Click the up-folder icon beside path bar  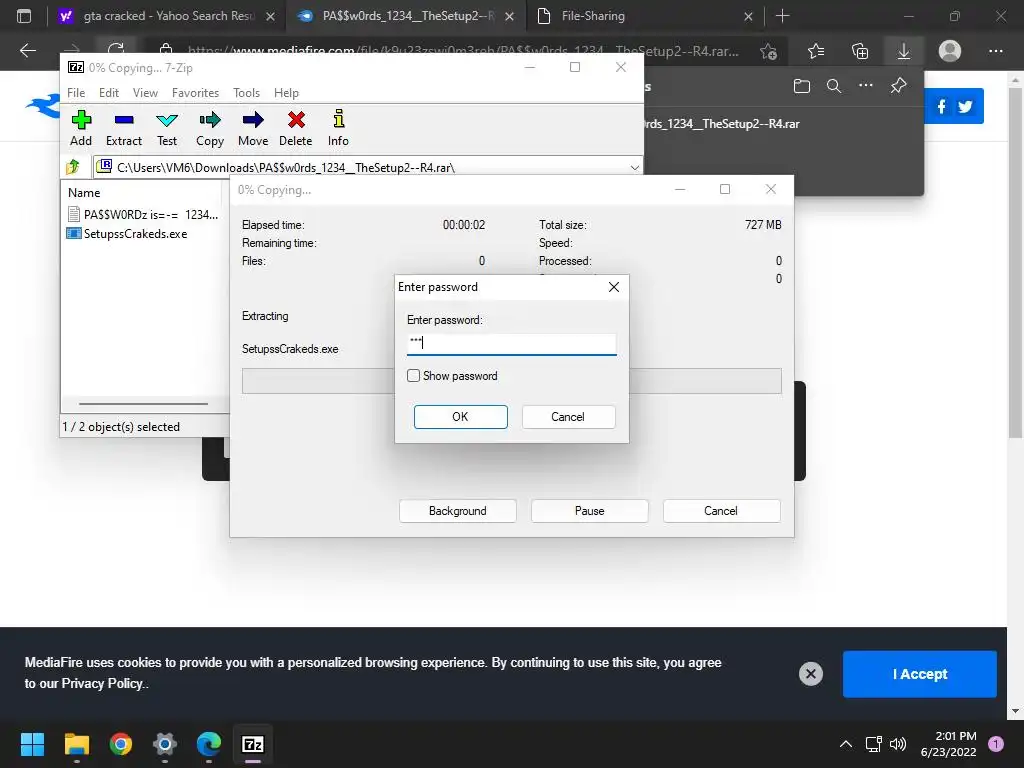click(72, 167)
